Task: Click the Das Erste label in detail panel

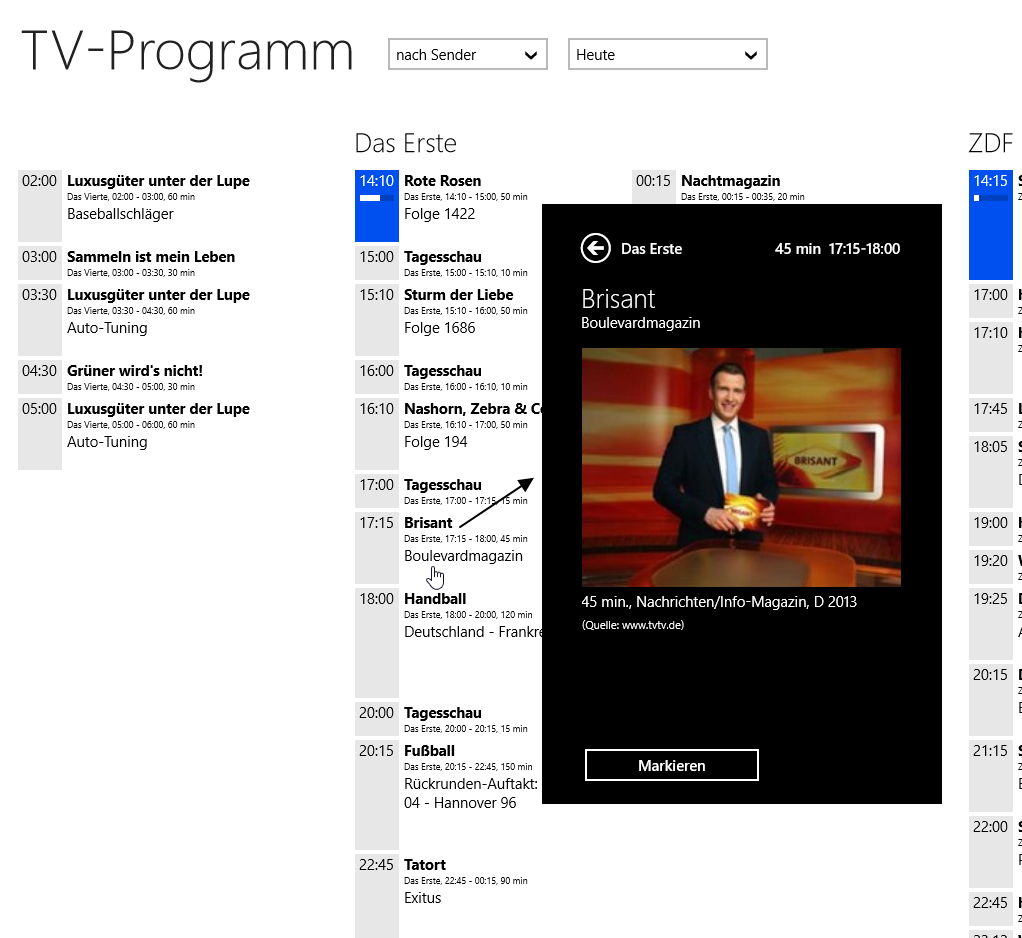Action: point(651,248)
